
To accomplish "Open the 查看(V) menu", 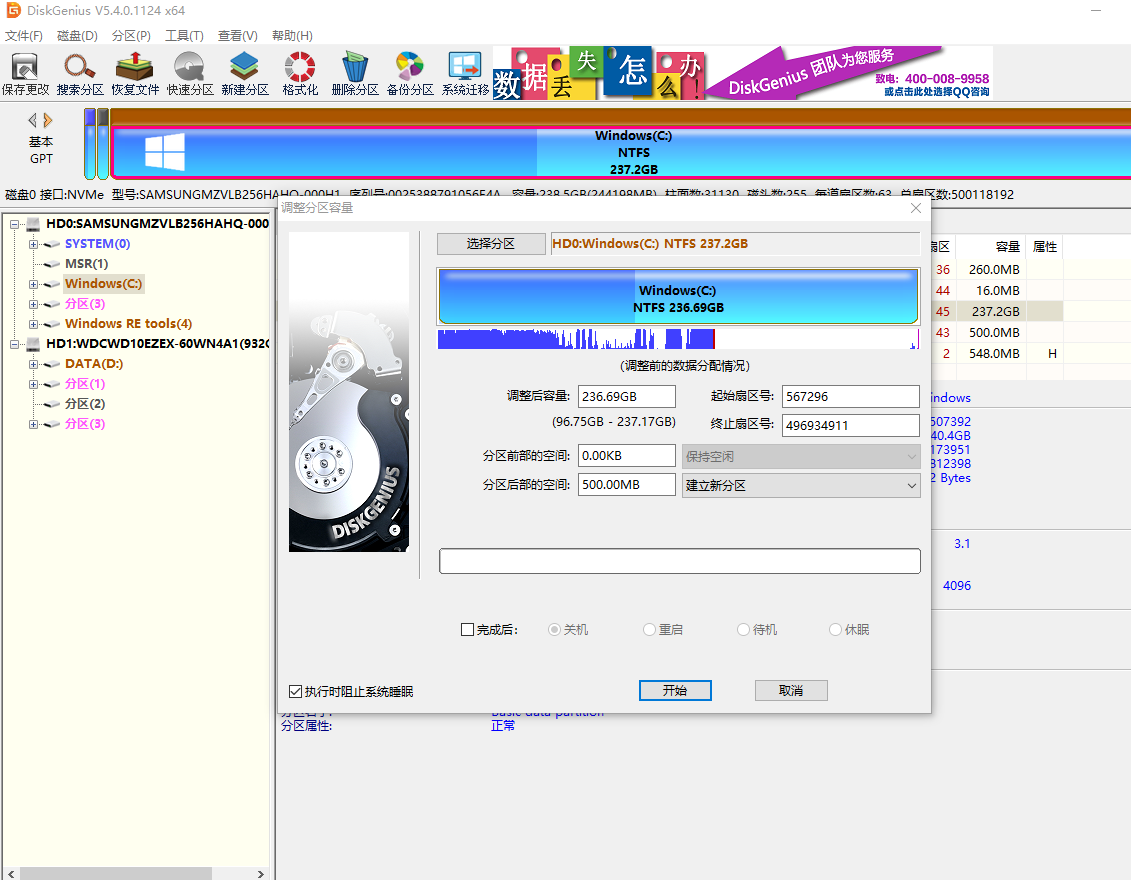I will (237, 35).
